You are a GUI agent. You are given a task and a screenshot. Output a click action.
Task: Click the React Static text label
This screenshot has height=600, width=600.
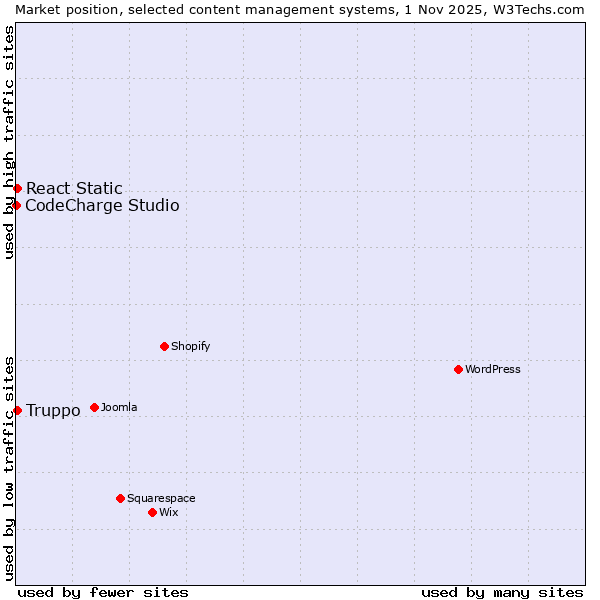pos(74,188)
